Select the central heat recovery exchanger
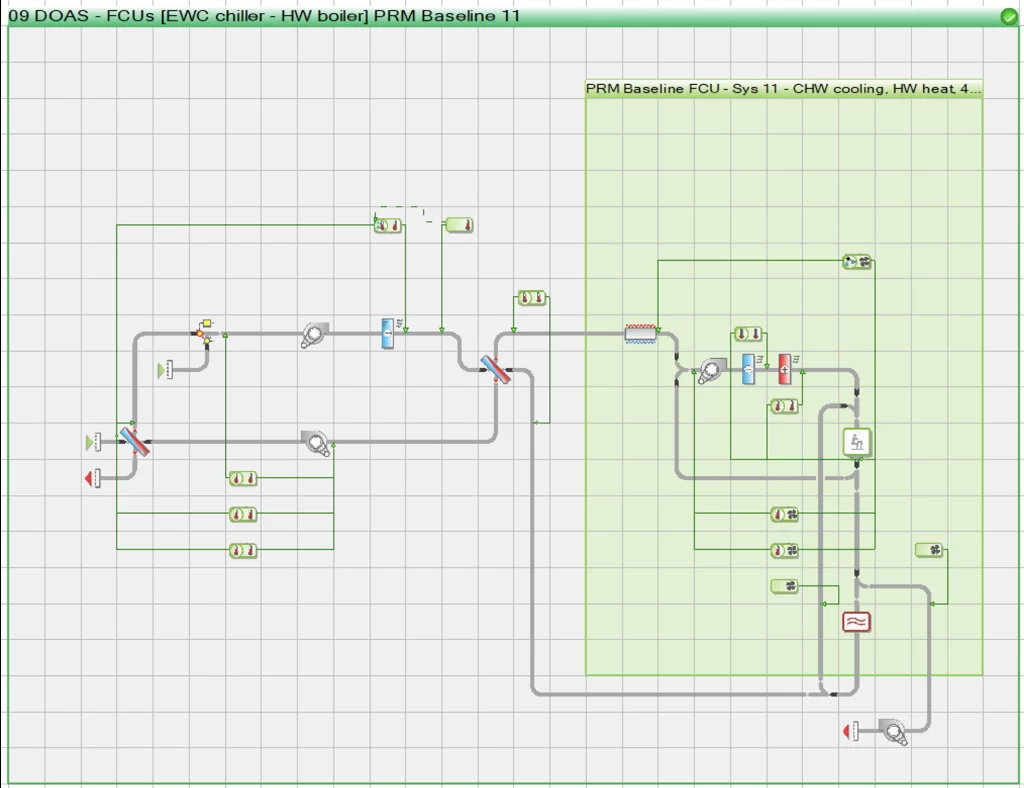 [x=496, y=370]
